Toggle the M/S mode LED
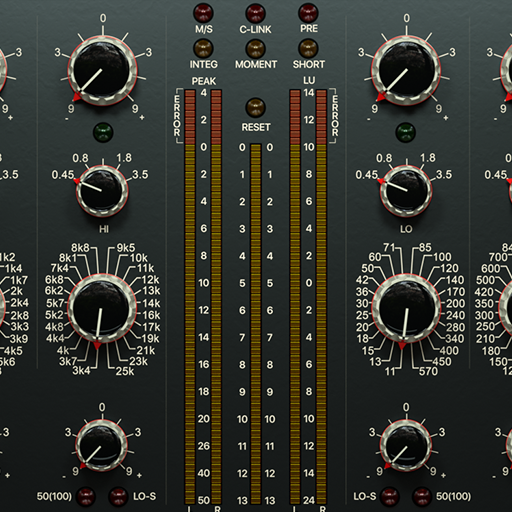Screen dimensions: 512x512 coord(203,13)
